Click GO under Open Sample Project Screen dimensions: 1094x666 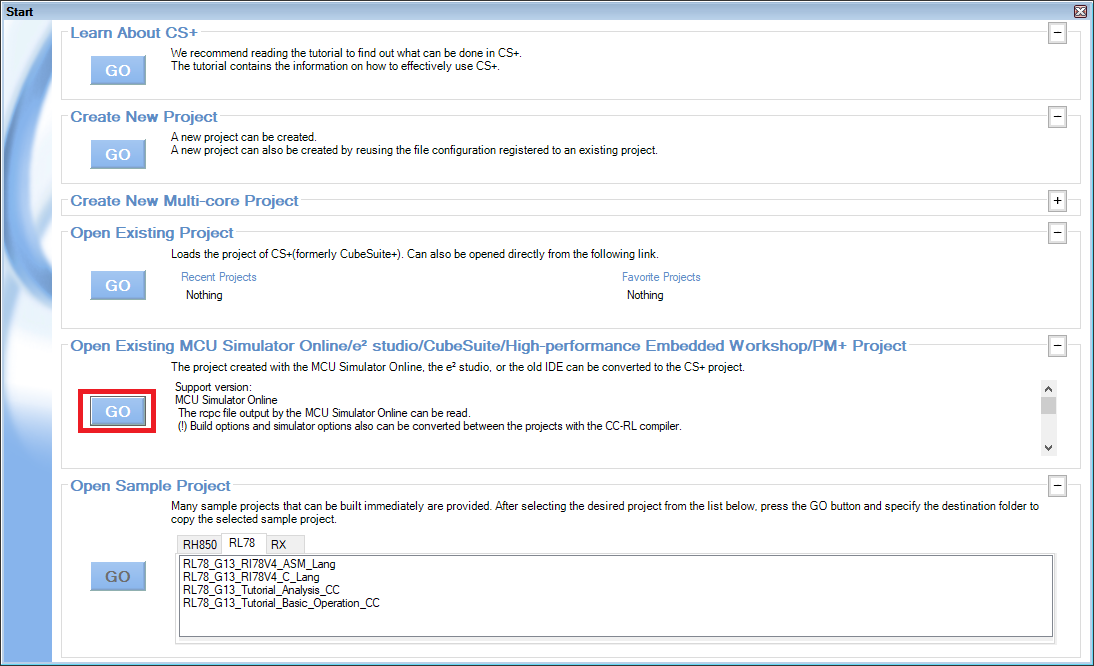(117, 576)
